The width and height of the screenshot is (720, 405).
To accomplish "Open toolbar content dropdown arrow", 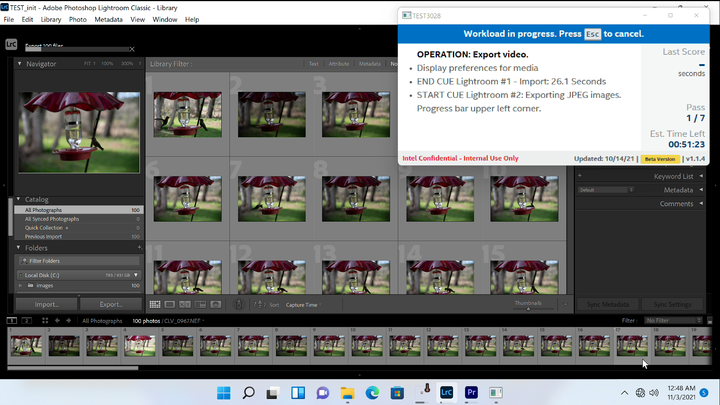I will 565,304.
